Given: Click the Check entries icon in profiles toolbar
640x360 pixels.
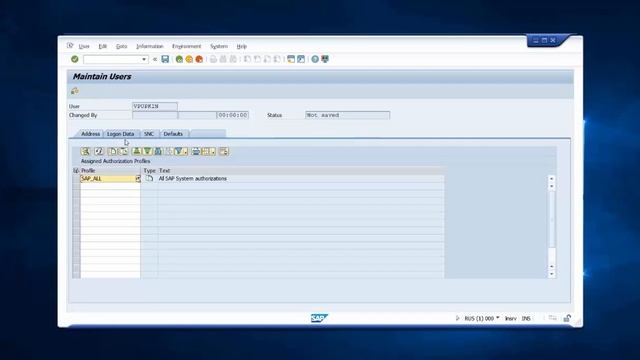Looking at the screenshot, I should click(x=99, y=151).
